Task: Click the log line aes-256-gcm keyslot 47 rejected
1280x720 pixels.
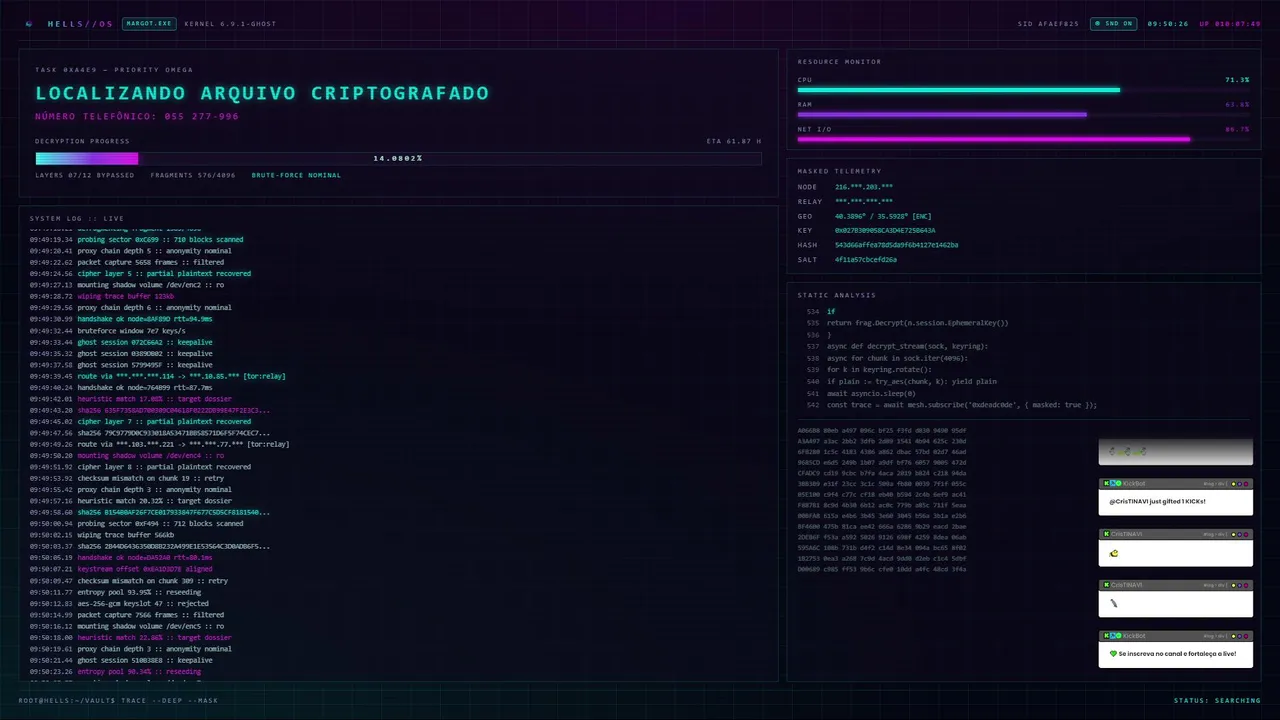Action: [x=119, y=603]
